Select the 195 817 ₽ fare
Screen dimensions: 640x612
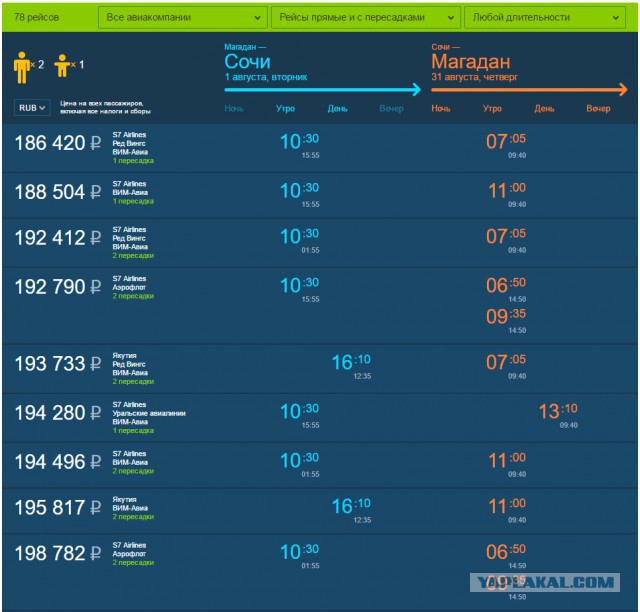point(58,508)
